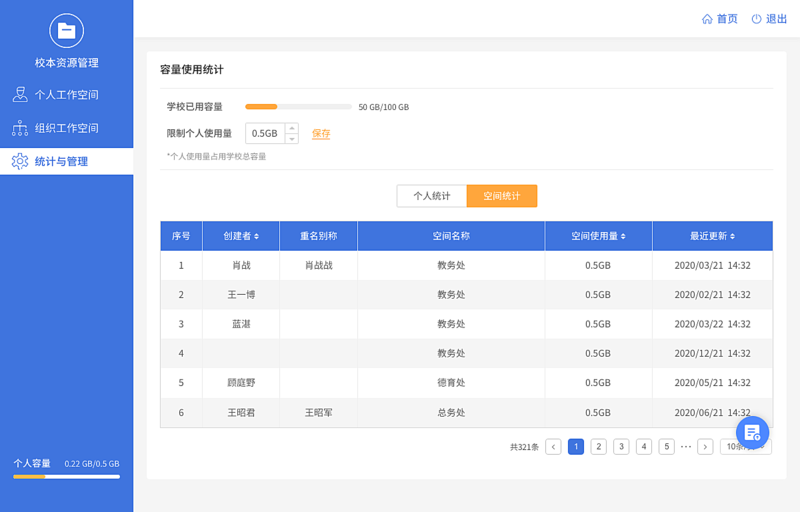
Task: Open the 10条/页 page size dropdown
Action: point(744,447)
